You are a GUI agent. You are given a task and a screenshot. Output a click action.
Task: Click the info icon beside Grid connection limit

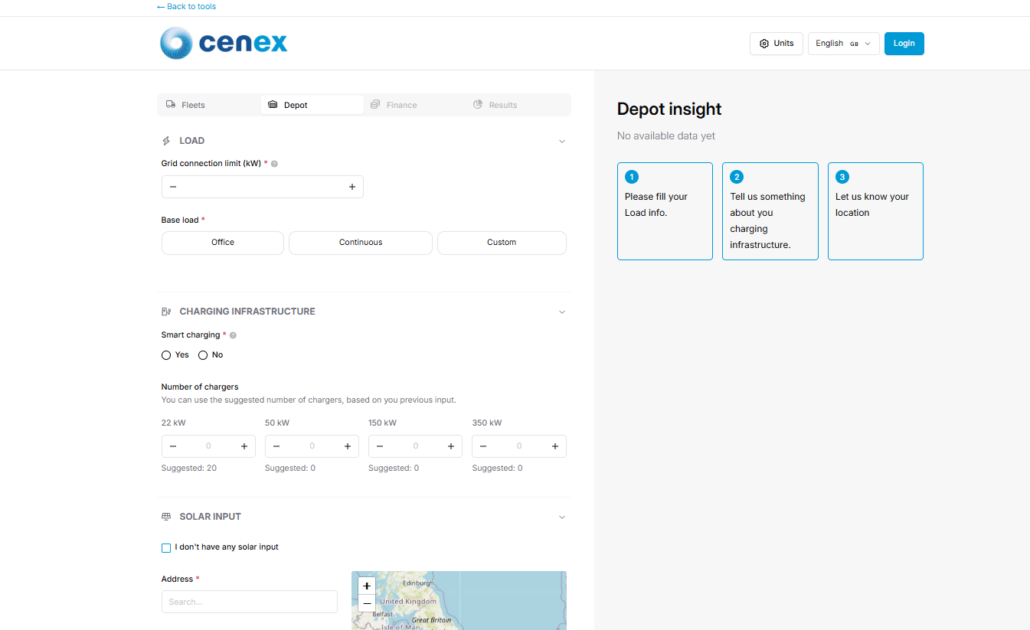[275, 164]
